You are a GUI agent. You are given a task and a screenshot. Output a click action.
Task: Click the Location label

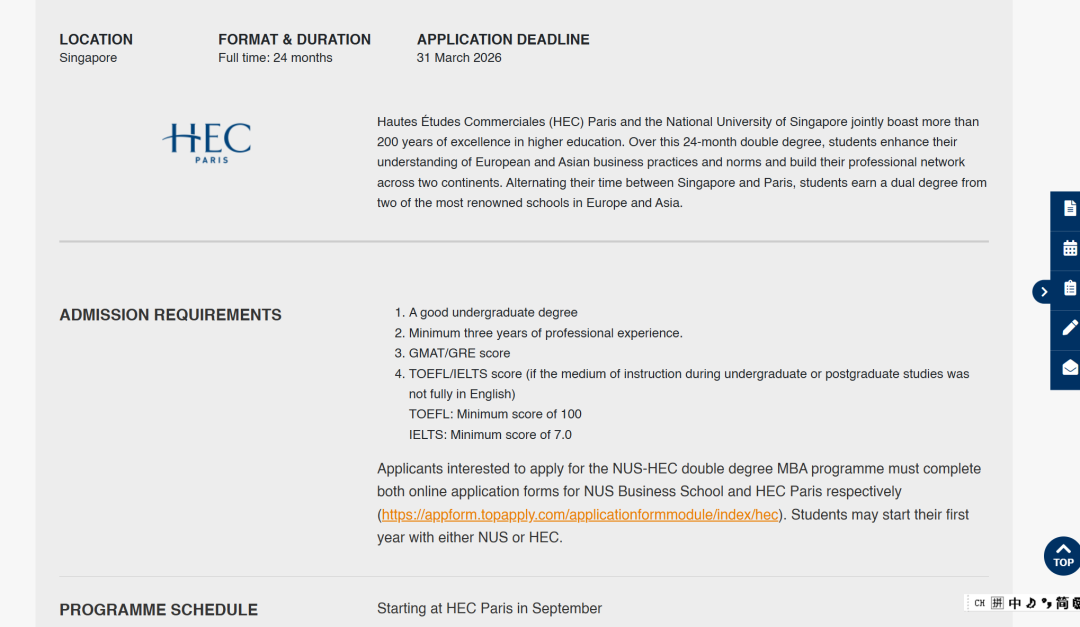[96, 40]
